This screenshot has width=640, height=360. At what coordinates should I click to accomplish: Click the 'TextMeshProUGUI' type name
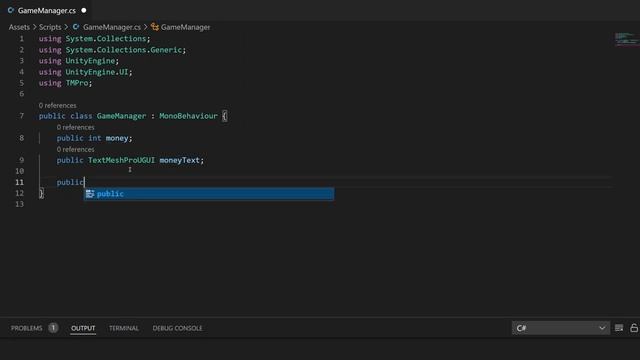[x=121, y=160]
